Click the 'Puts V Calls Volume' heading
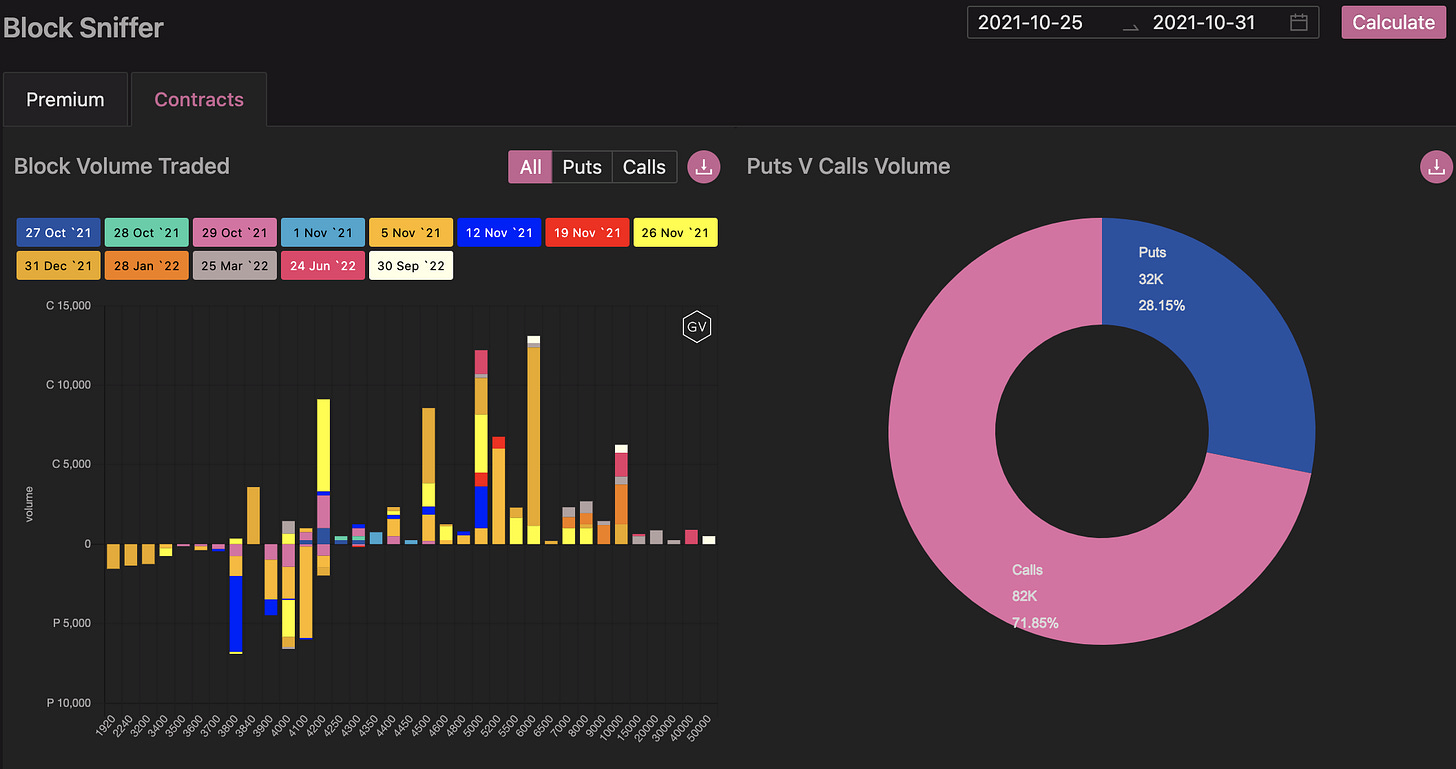Image resolution: width=1456 pixels, height=769 pixels. click(848, 166)
